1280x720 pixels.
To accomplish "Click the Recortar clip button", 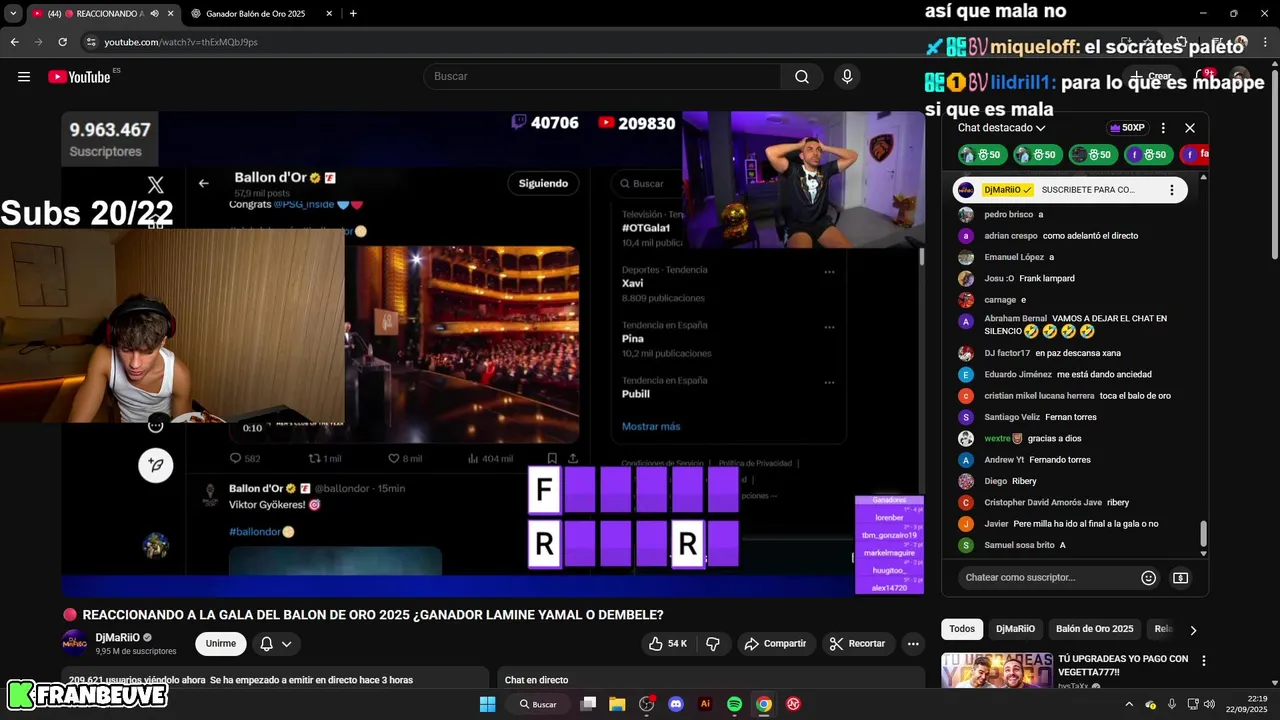I will click(858, 644).
